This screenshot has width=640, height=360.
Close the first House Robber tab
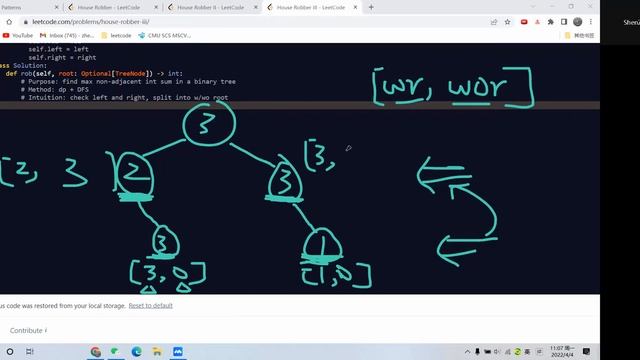[x=156, y=7]
